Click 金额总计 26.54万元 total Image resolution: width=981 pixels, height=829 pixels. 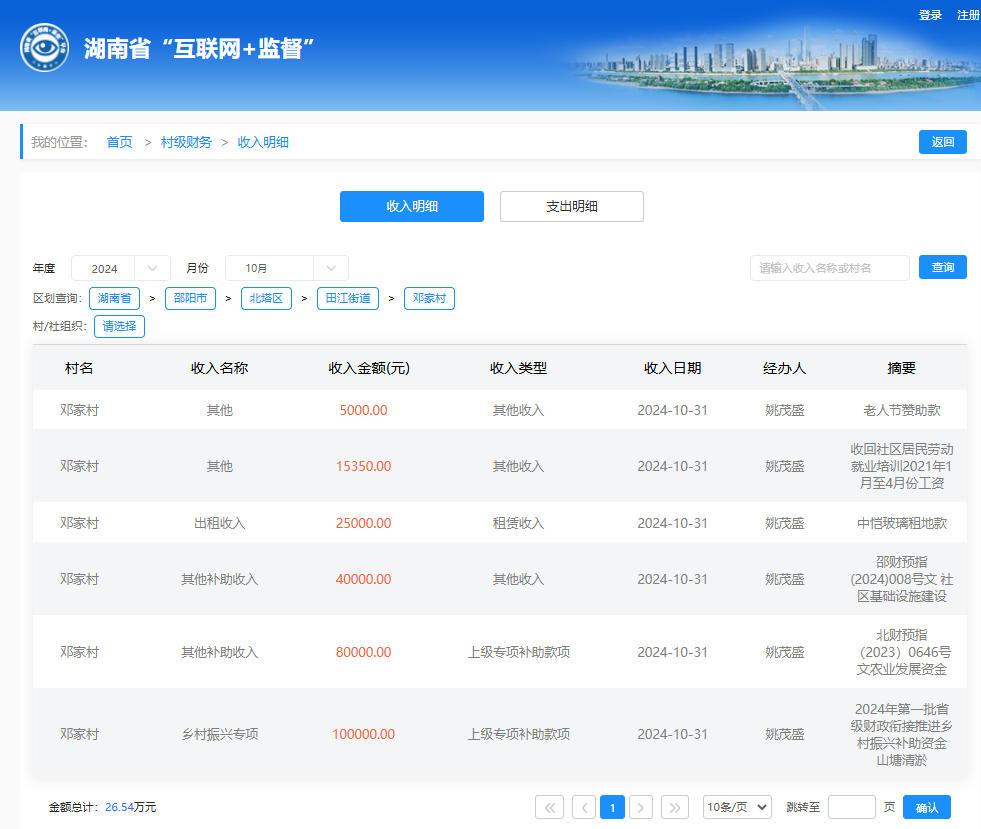coord(103,807)
